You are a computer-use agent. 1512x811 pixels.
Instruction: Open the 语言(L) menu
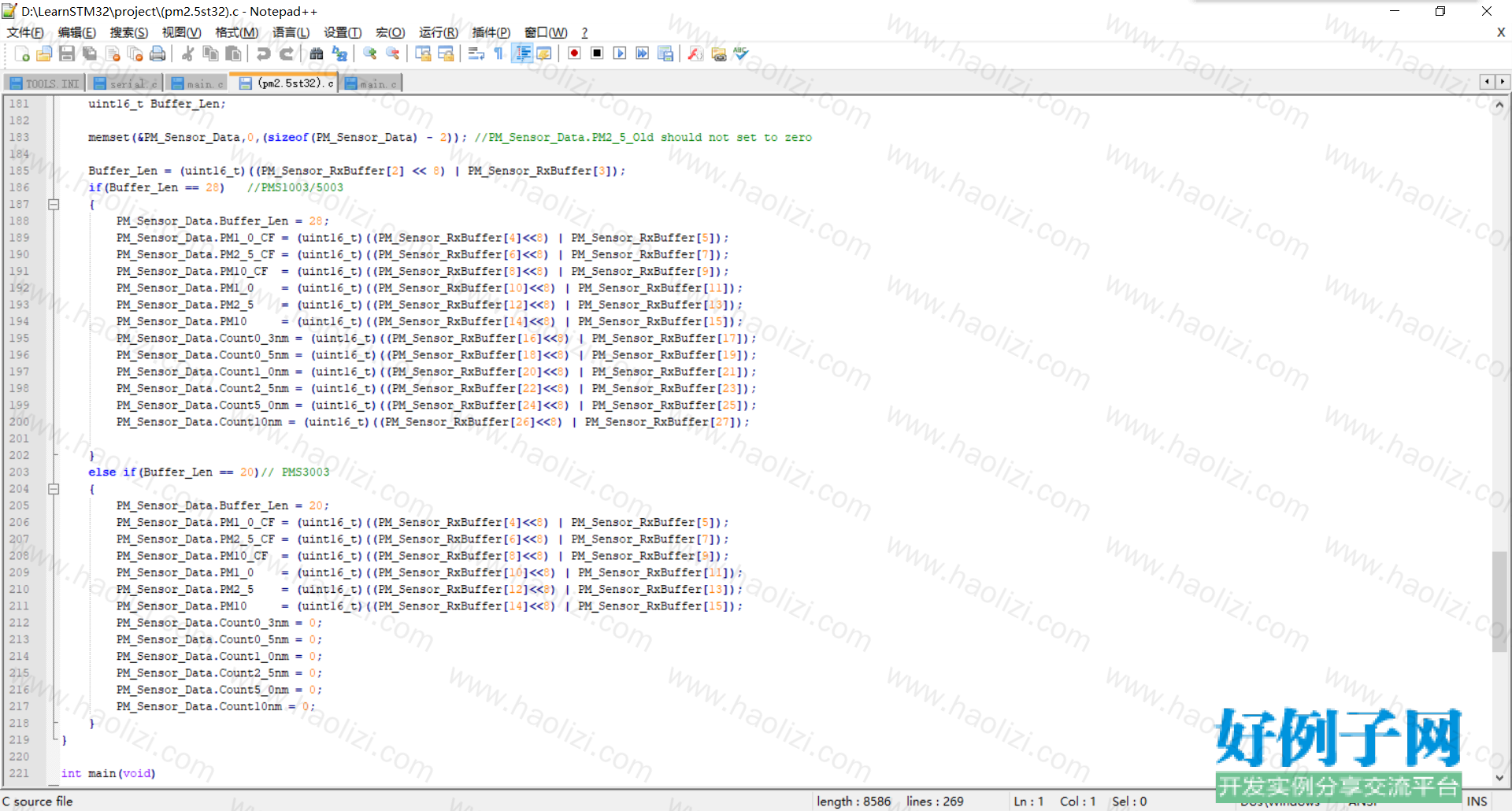[291, 32]
